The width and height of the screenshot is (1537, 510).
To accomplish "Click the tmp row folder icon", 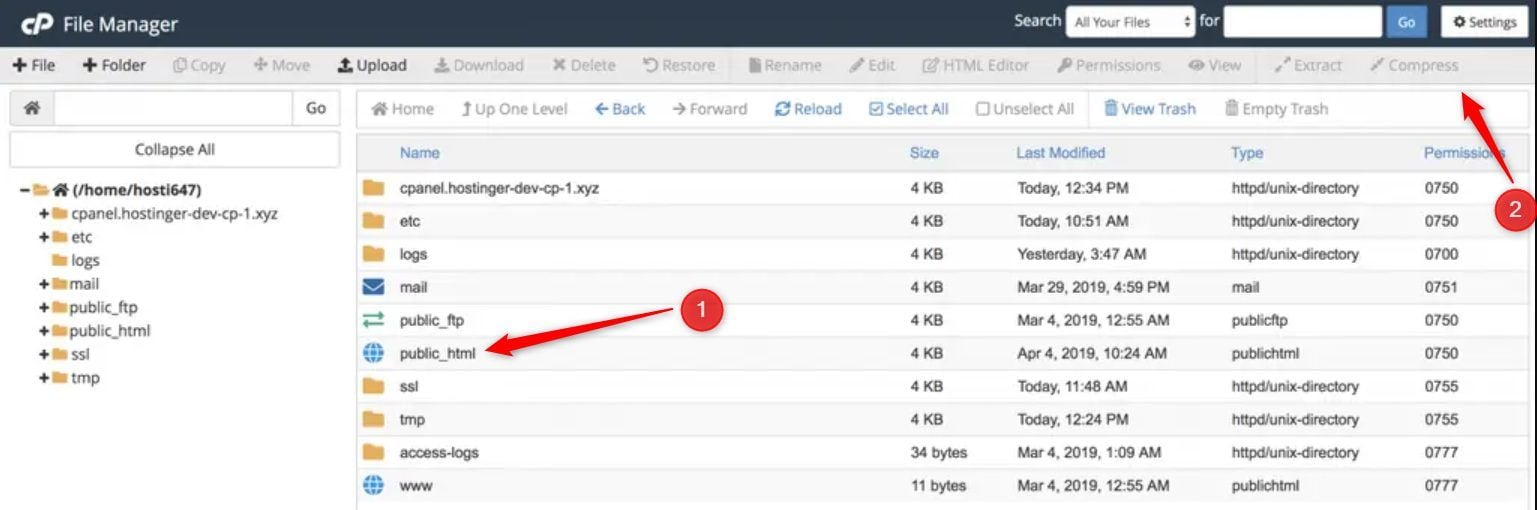I will [x=374, y=419].
